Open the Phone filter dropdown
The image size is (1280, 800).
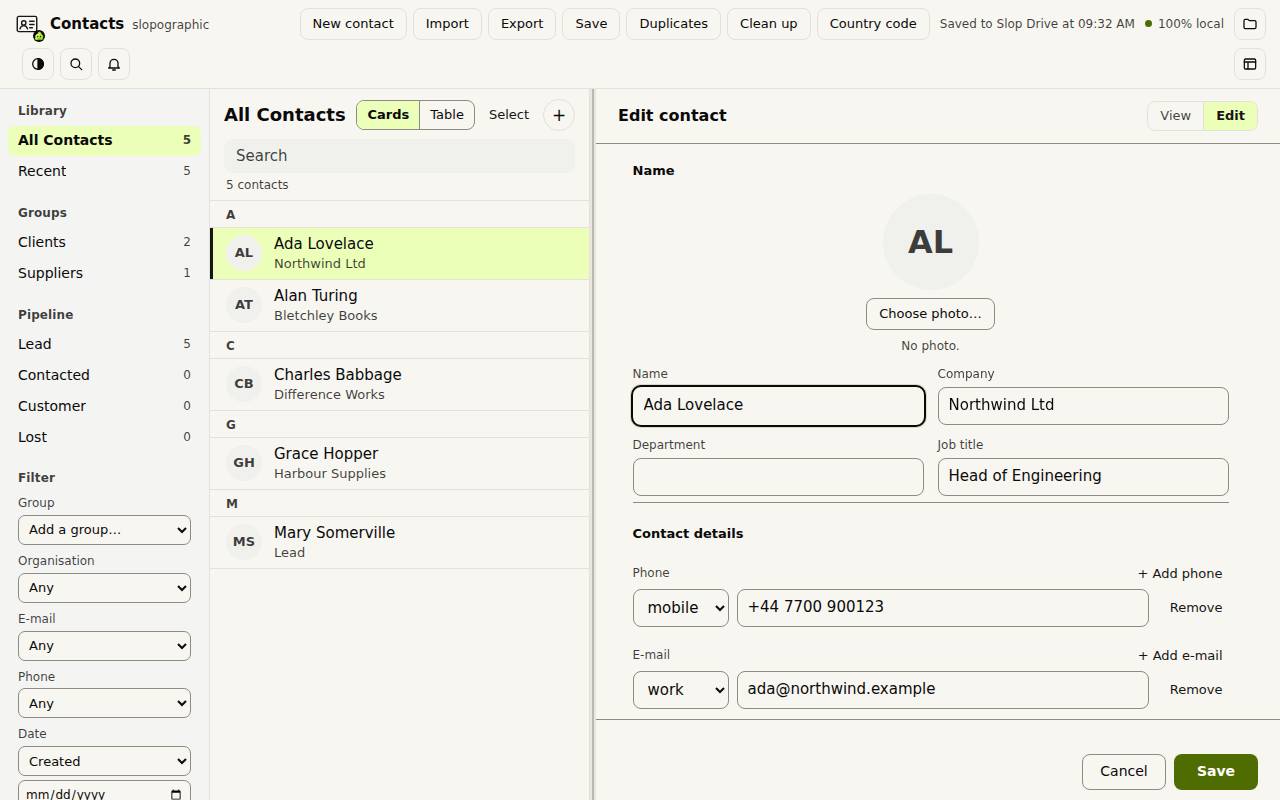click(104, 704)
